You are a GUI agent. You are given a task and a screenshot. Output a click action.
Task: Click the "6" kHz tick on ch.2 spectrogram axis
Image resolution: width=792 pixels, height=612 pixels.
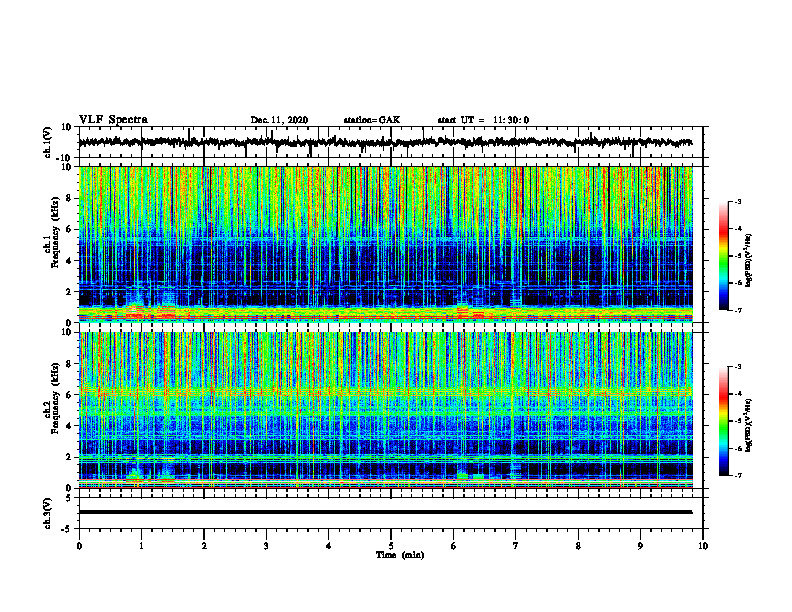point(70,394)
